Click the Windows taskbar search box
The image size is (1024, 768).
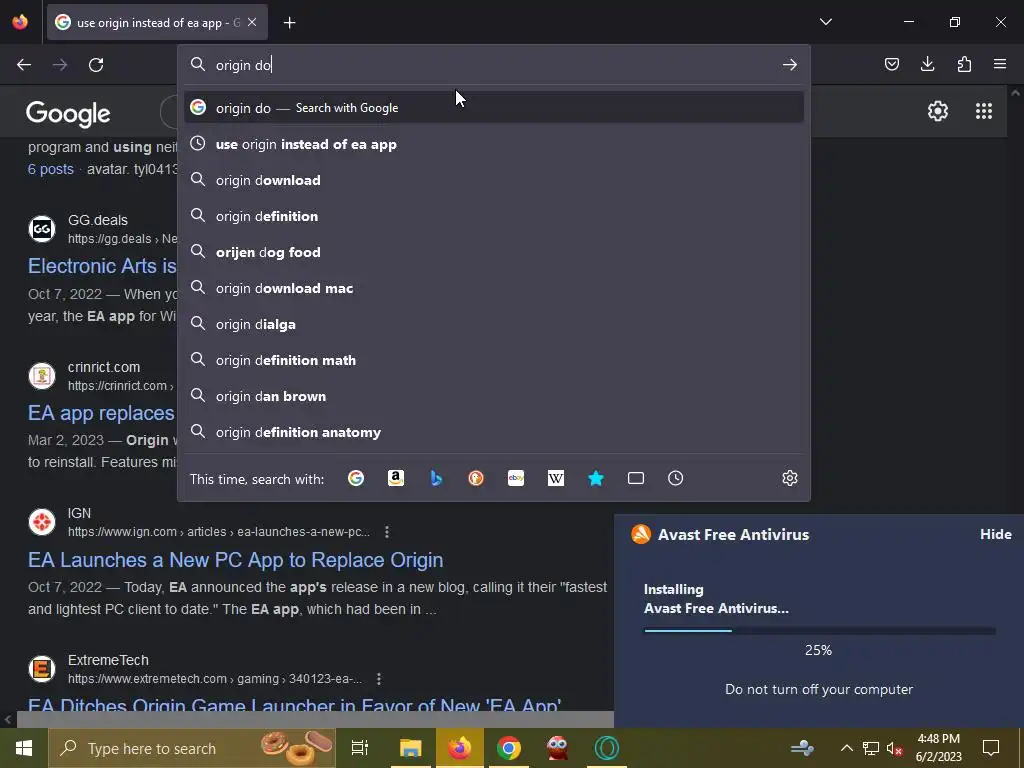pyautogui.click(x=192, y=748)
